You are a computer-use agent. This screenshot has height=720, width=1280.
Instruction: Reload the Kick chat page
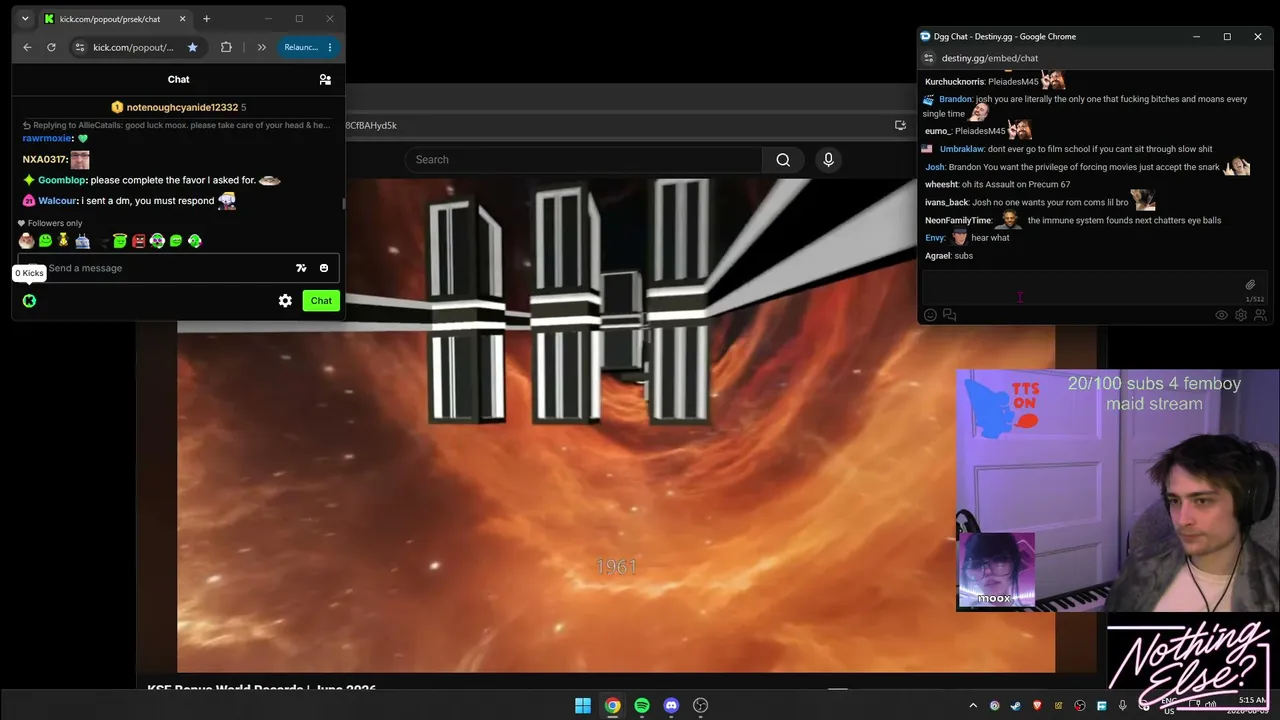(x=51, y=47)
